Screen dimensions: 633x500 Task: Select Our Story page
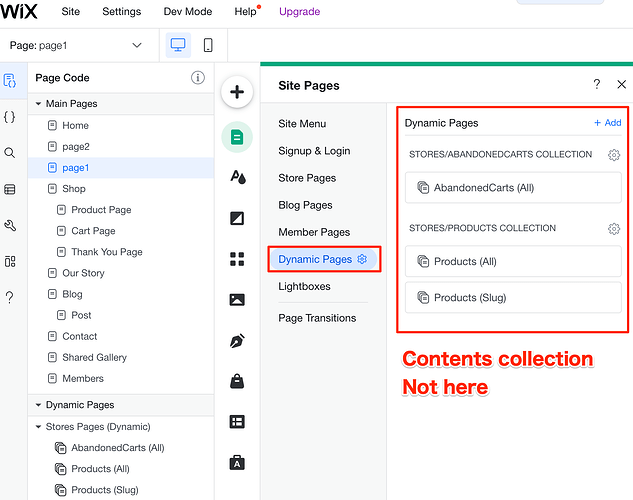(121, 273)
